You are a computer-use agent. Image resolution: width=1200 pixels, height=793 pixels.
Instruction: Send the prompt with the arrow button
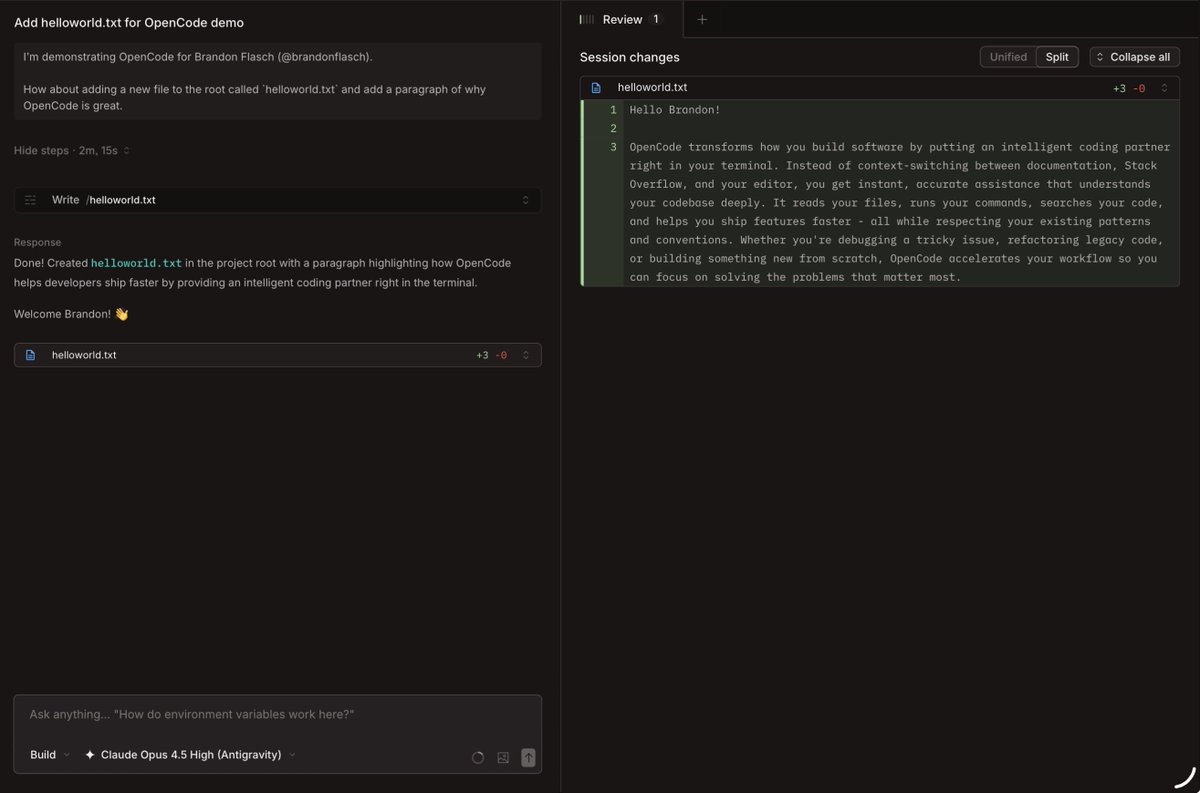[529, 758]
